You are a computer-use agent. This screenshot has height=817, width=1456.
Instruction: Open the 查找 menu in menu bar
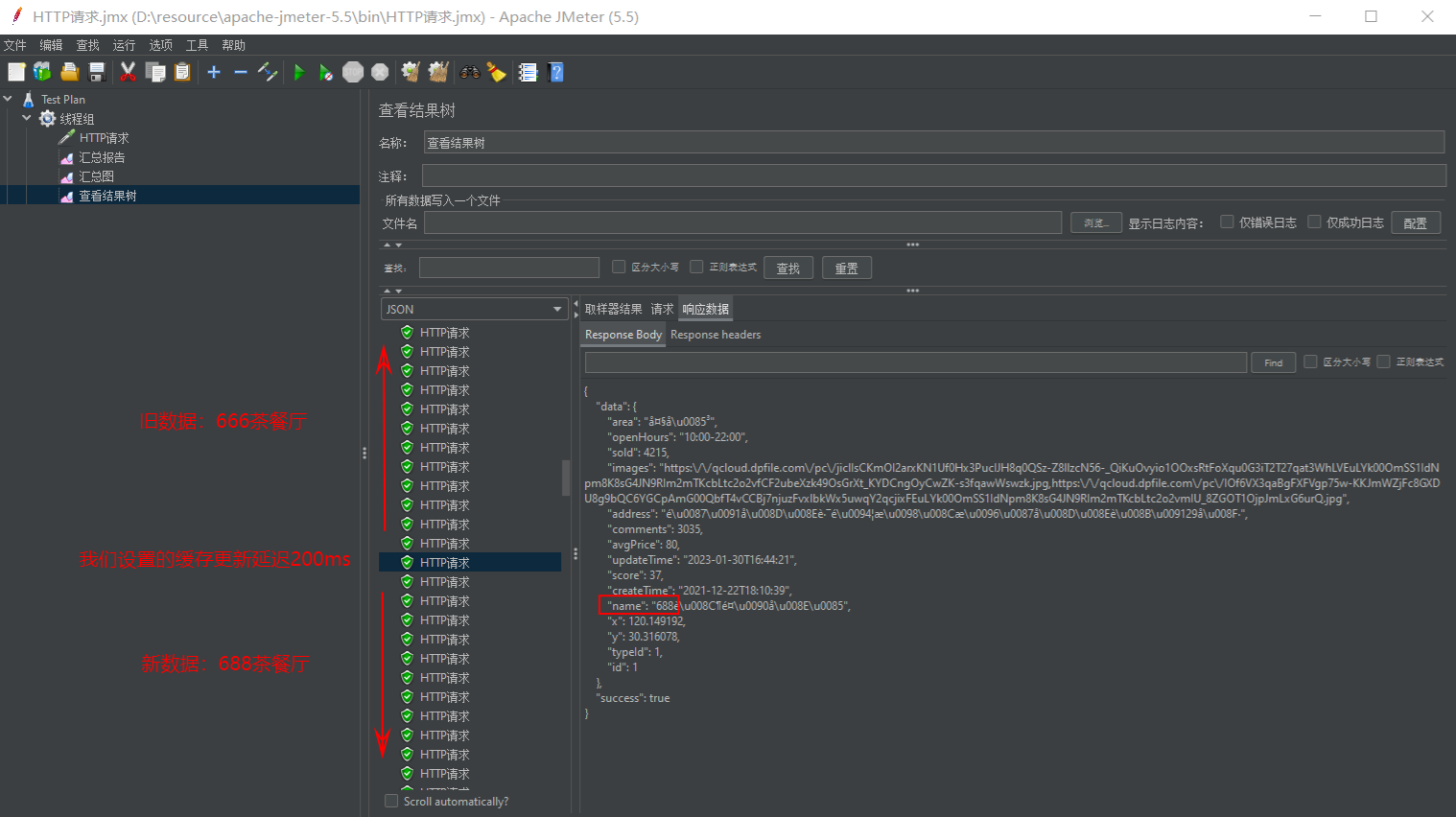click(87, 45)
